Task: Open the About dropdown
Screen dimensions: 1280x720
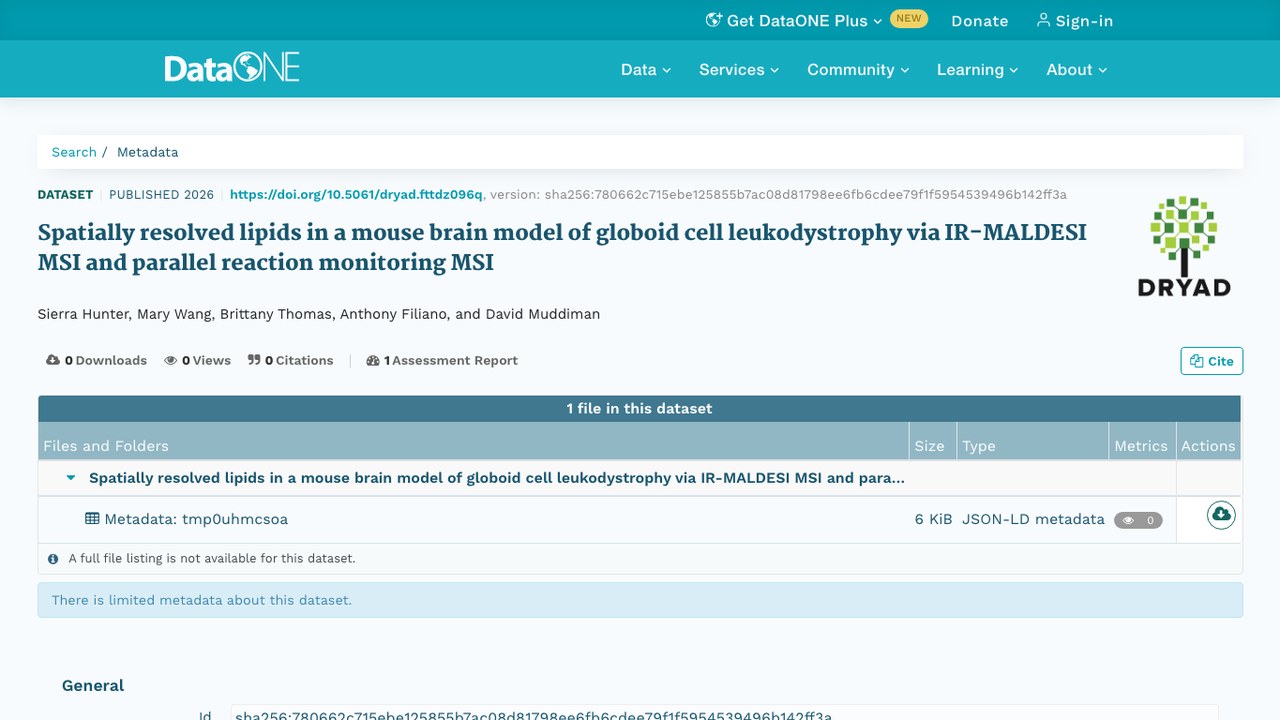Action: point(1077,69)
